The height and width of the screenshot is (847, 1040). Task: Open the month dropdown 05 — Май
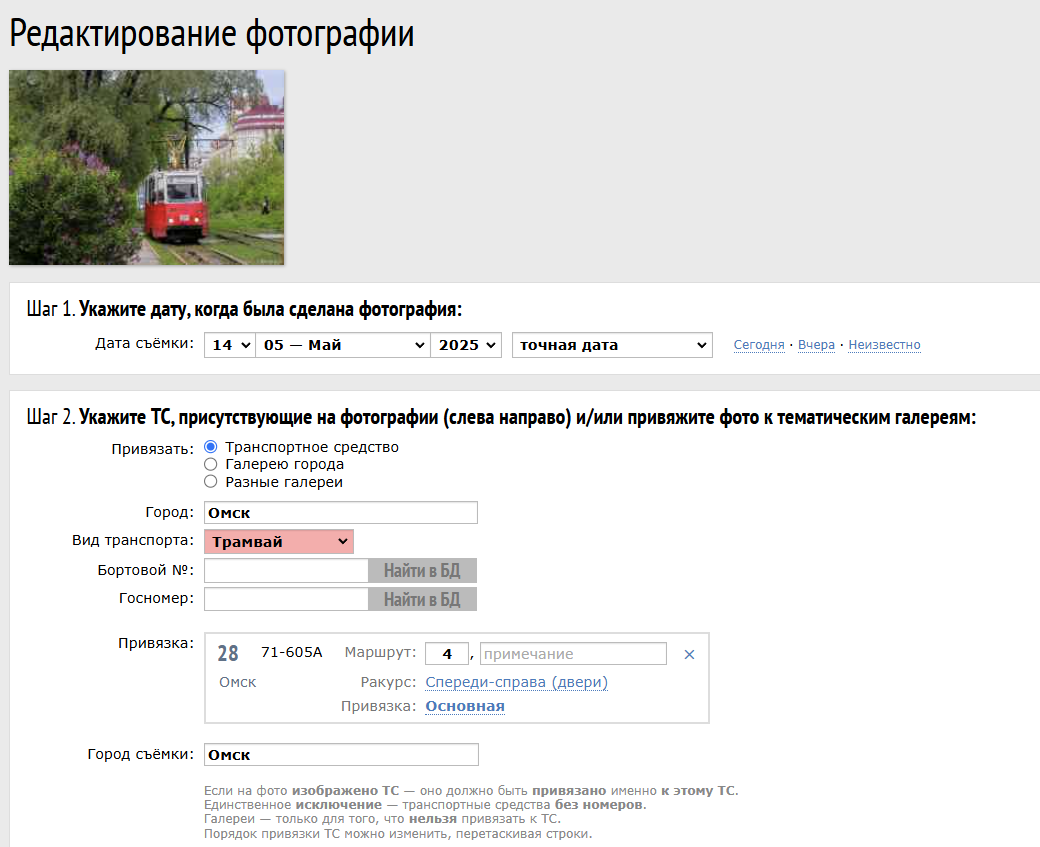(343, 345)
